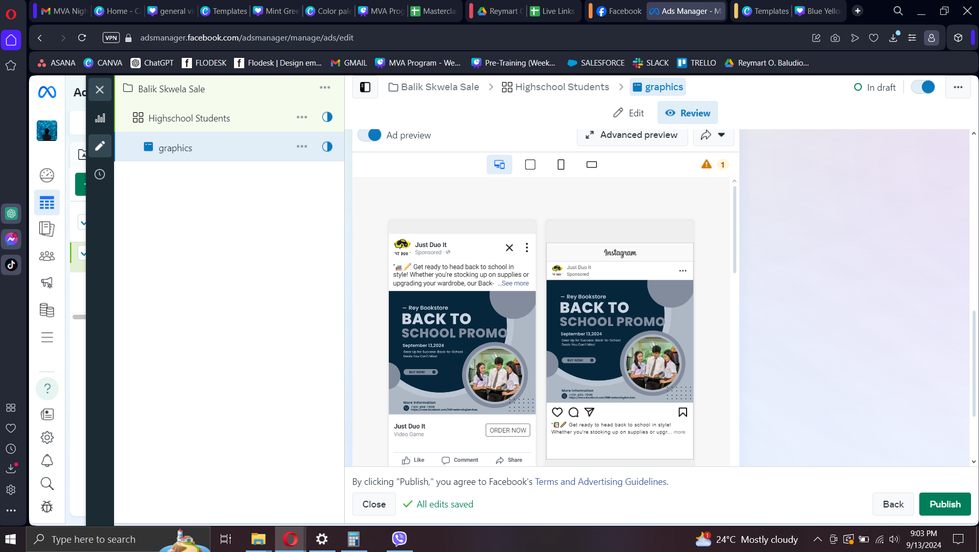Open the help question mark icon
This screenshot has width=979, height=552.
click(47, 388)
